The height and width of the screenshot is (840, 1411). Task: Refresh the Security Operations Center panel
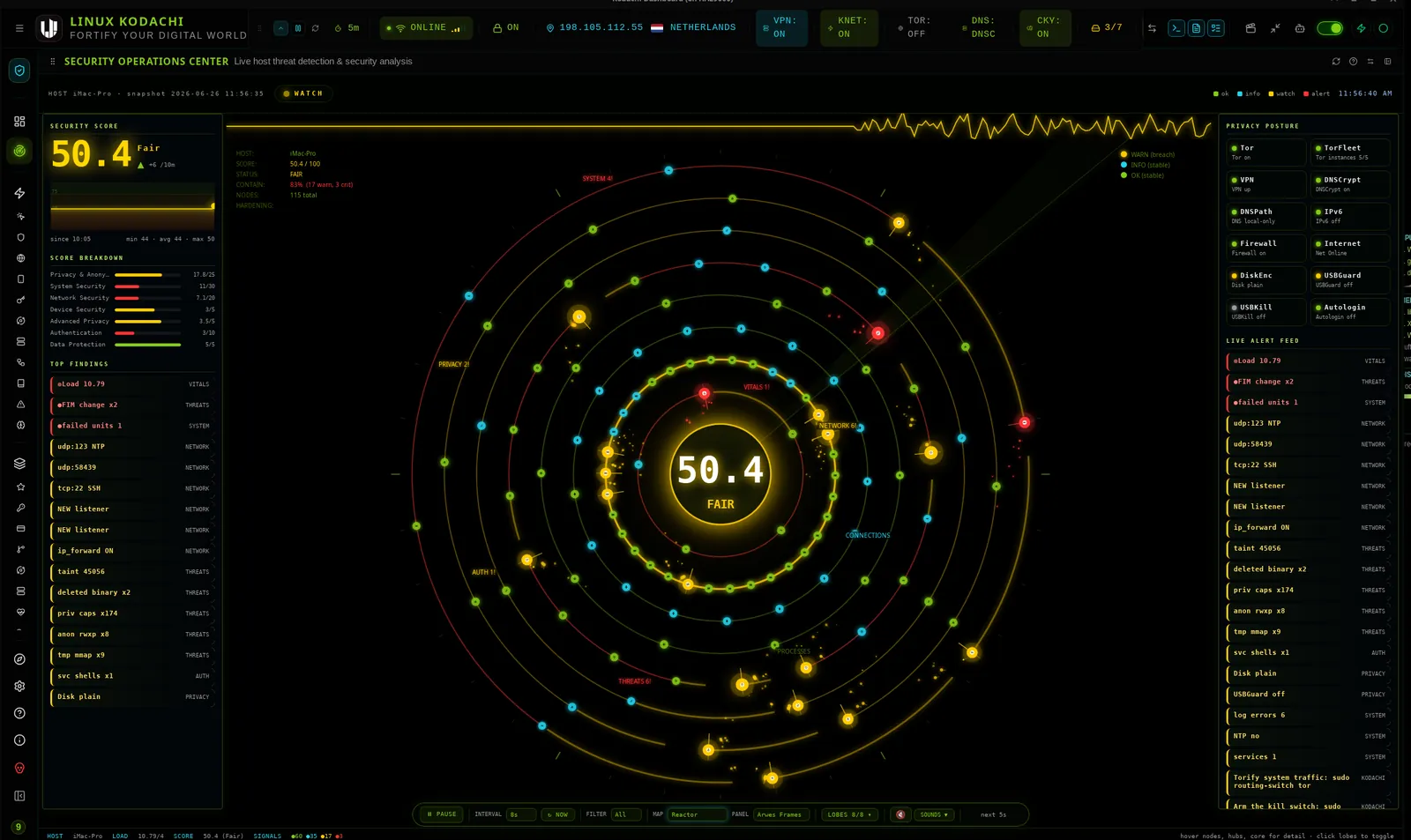tap(1336, 62)
